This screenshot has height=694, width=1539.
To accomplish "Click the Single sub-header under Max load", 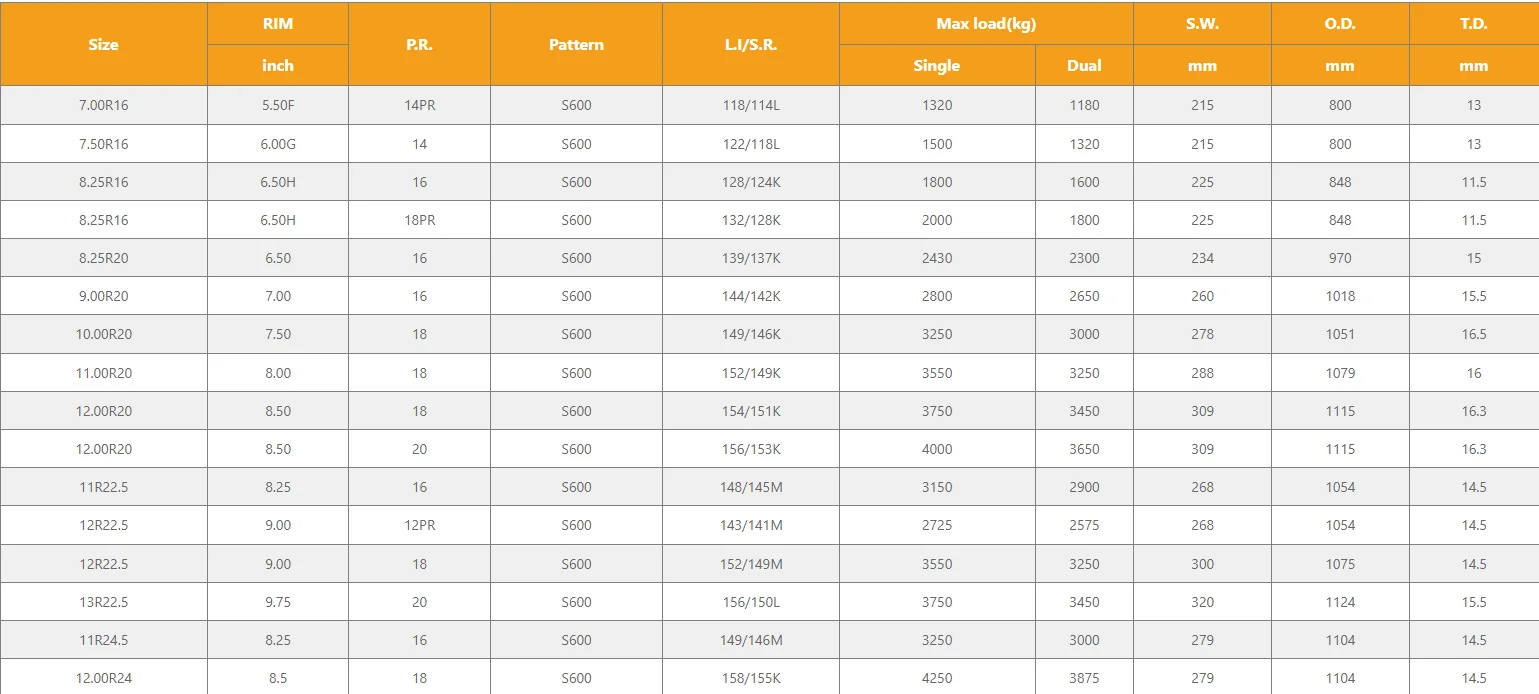I will (x=937, y=66).
